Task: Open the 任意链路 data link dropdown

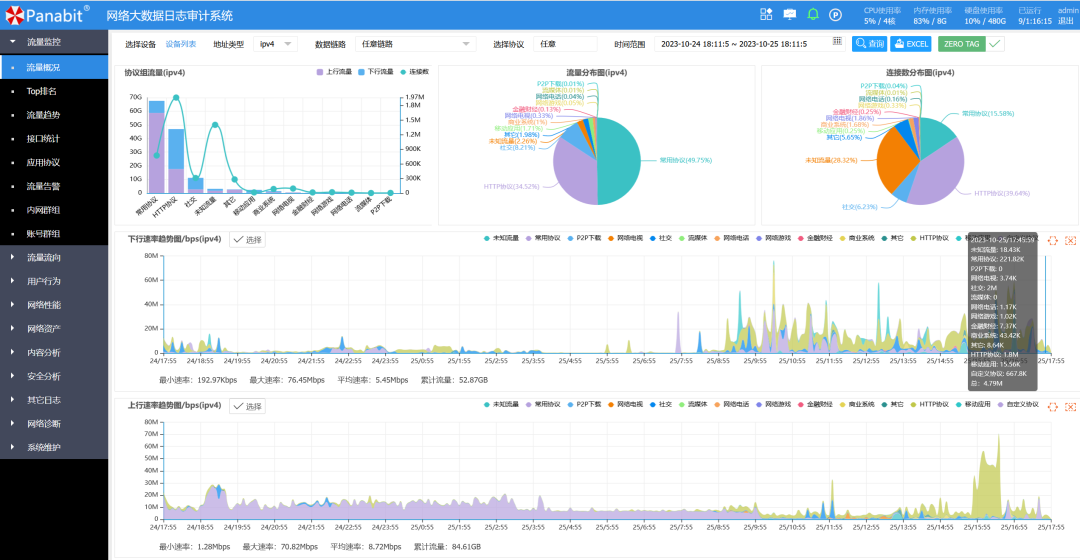Action: [x=415, y=44]
